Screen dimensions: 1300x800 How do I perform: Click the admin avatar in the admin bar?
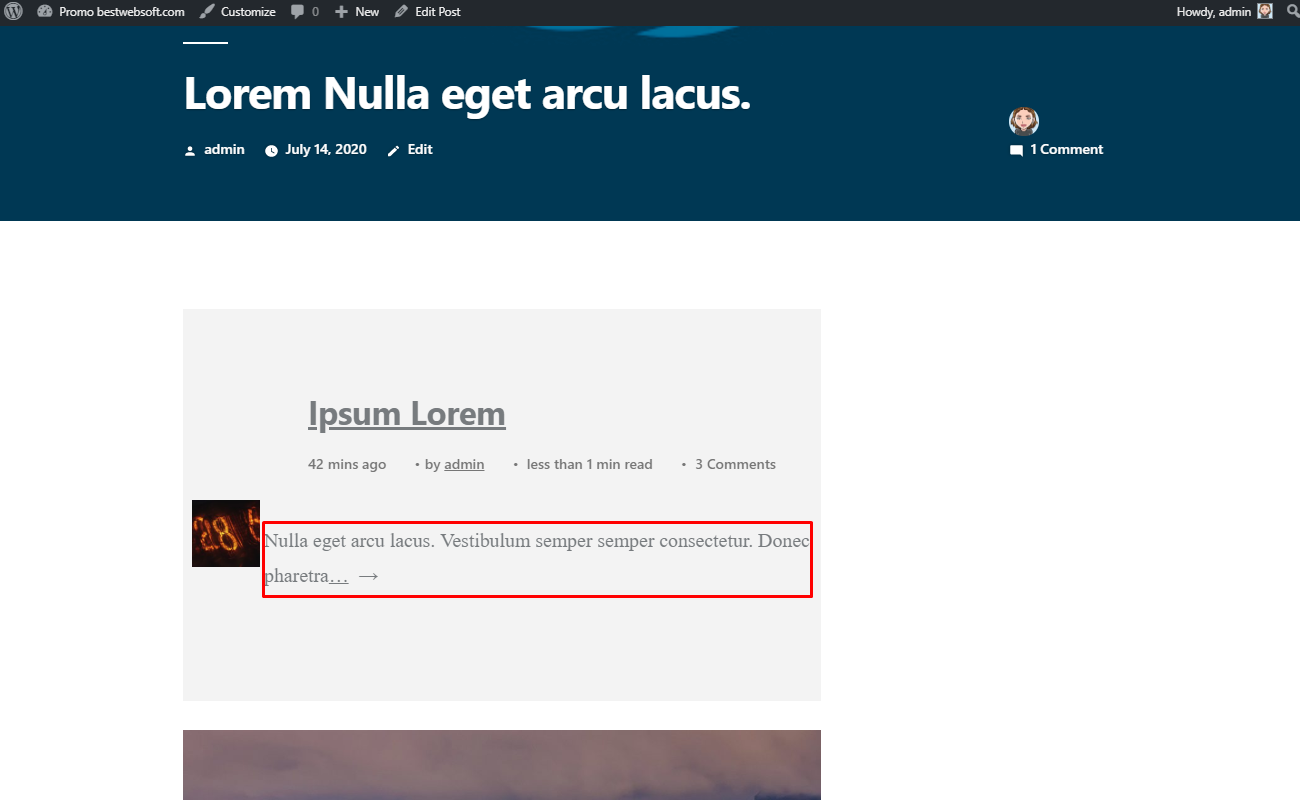click(1265, 12)
